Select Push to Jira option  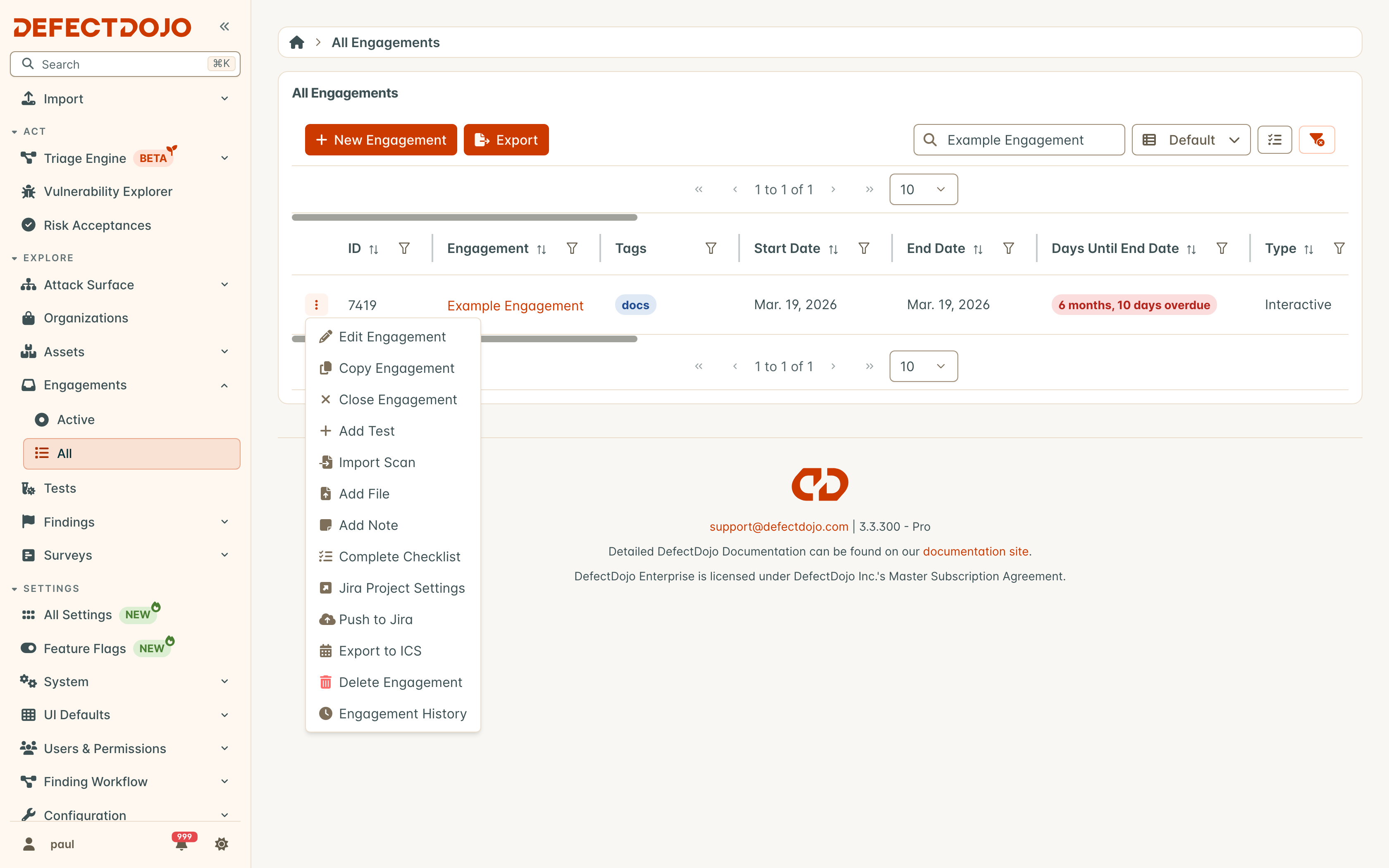(x=393, y=620)
